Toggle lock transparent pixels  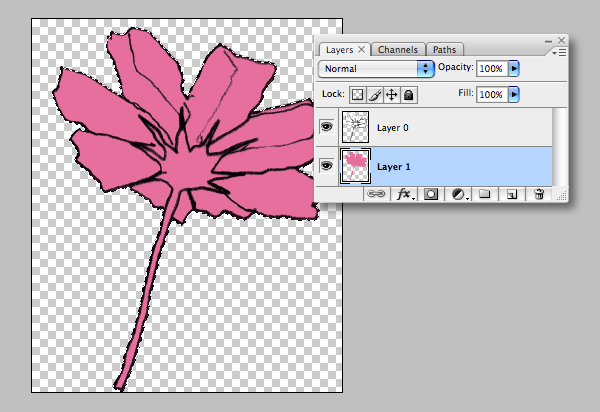tap(357, 95)
